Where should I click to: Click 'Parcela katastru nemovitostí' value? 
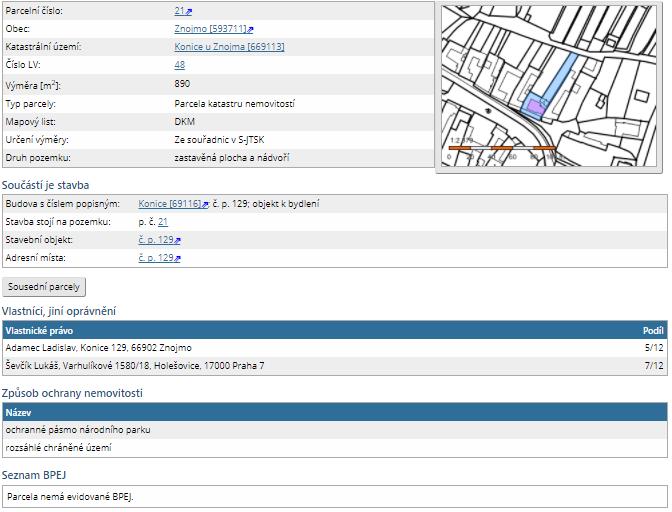234,104
